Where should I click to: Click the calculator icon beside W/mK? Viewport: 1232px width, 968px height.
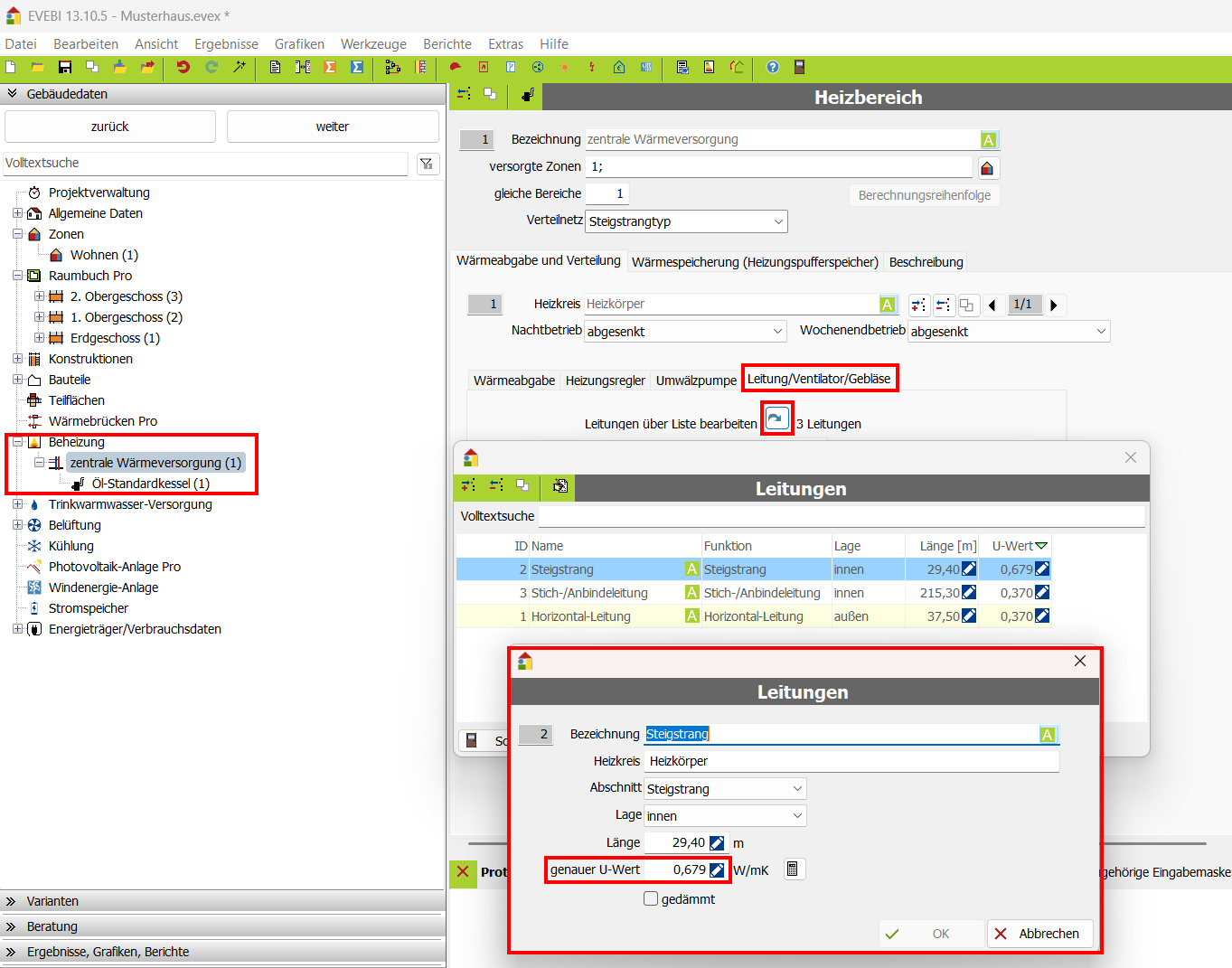pos(793,869)
